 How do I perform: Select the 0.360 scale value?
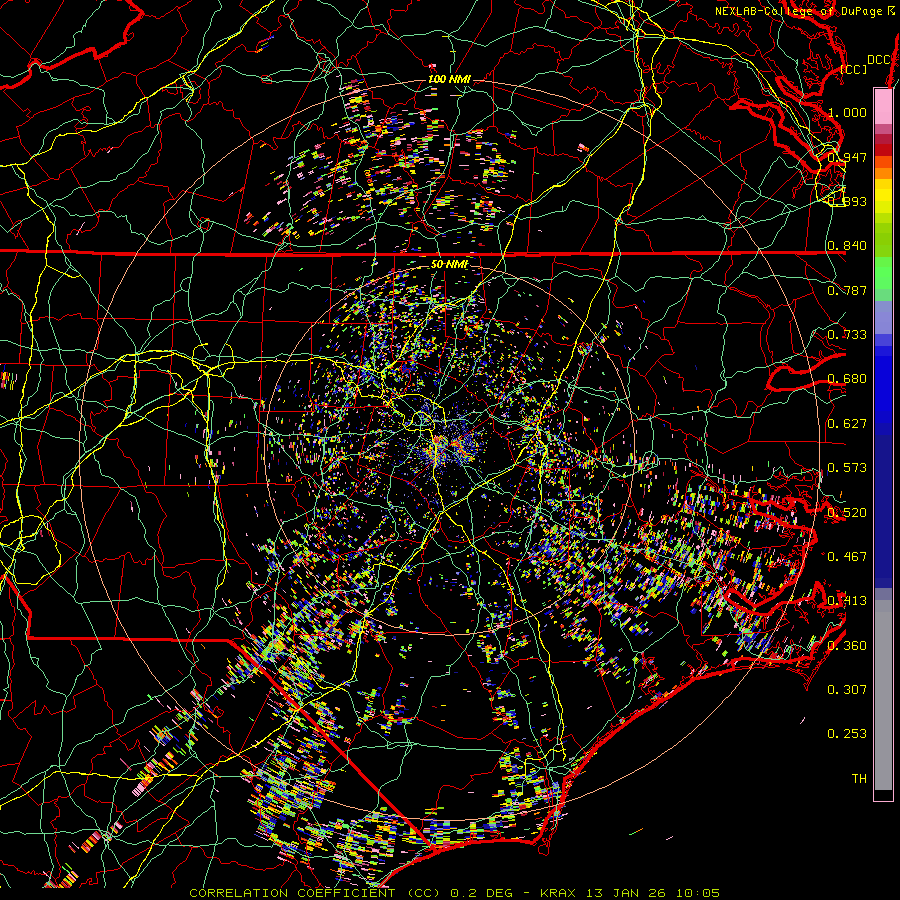(x=847, y=646)
